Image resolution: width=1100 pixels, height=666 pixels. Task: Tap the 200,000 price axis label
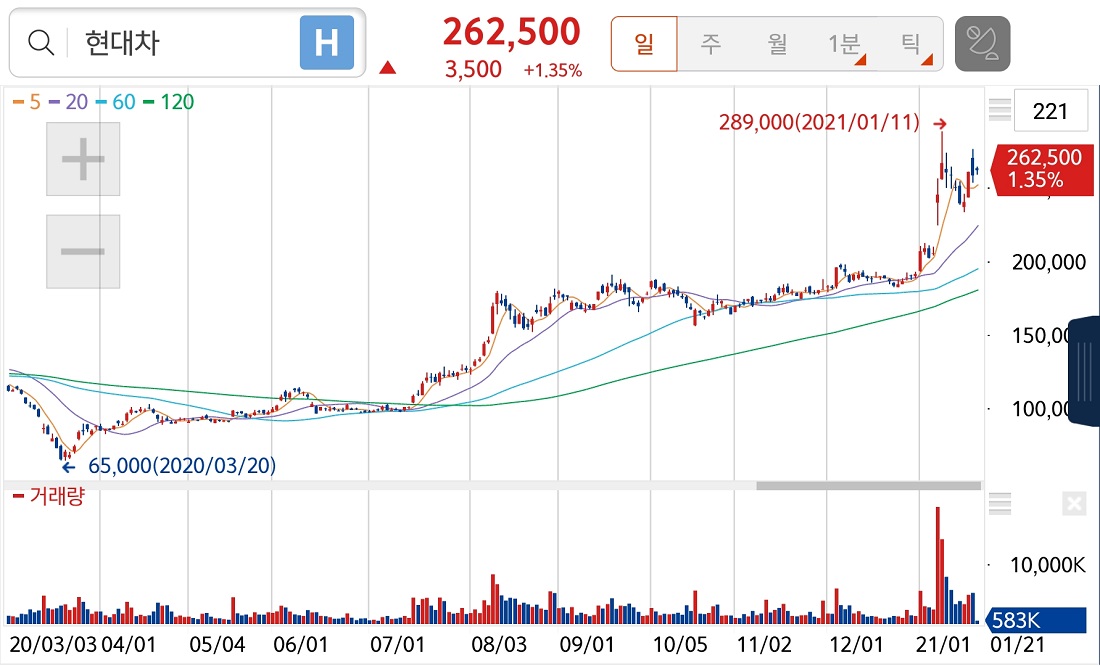pyautogui.click(x=1048, y=262)
